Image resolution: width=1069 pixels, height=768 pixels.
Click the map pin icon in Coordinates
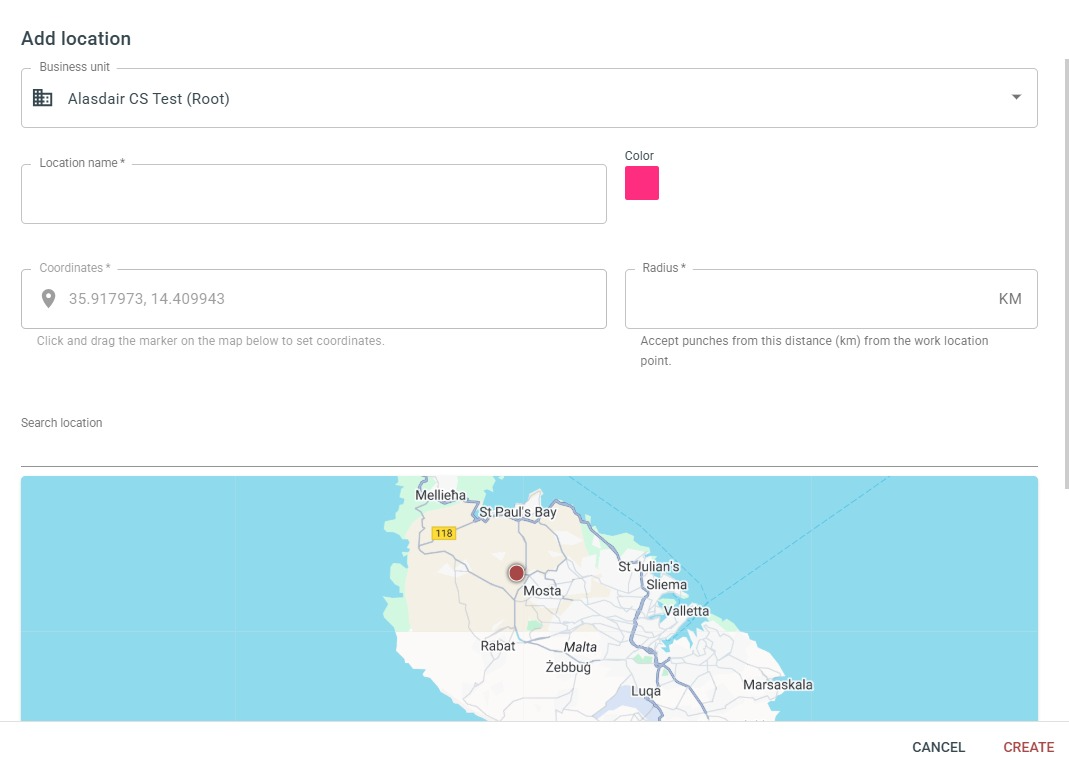pos(48,299)
